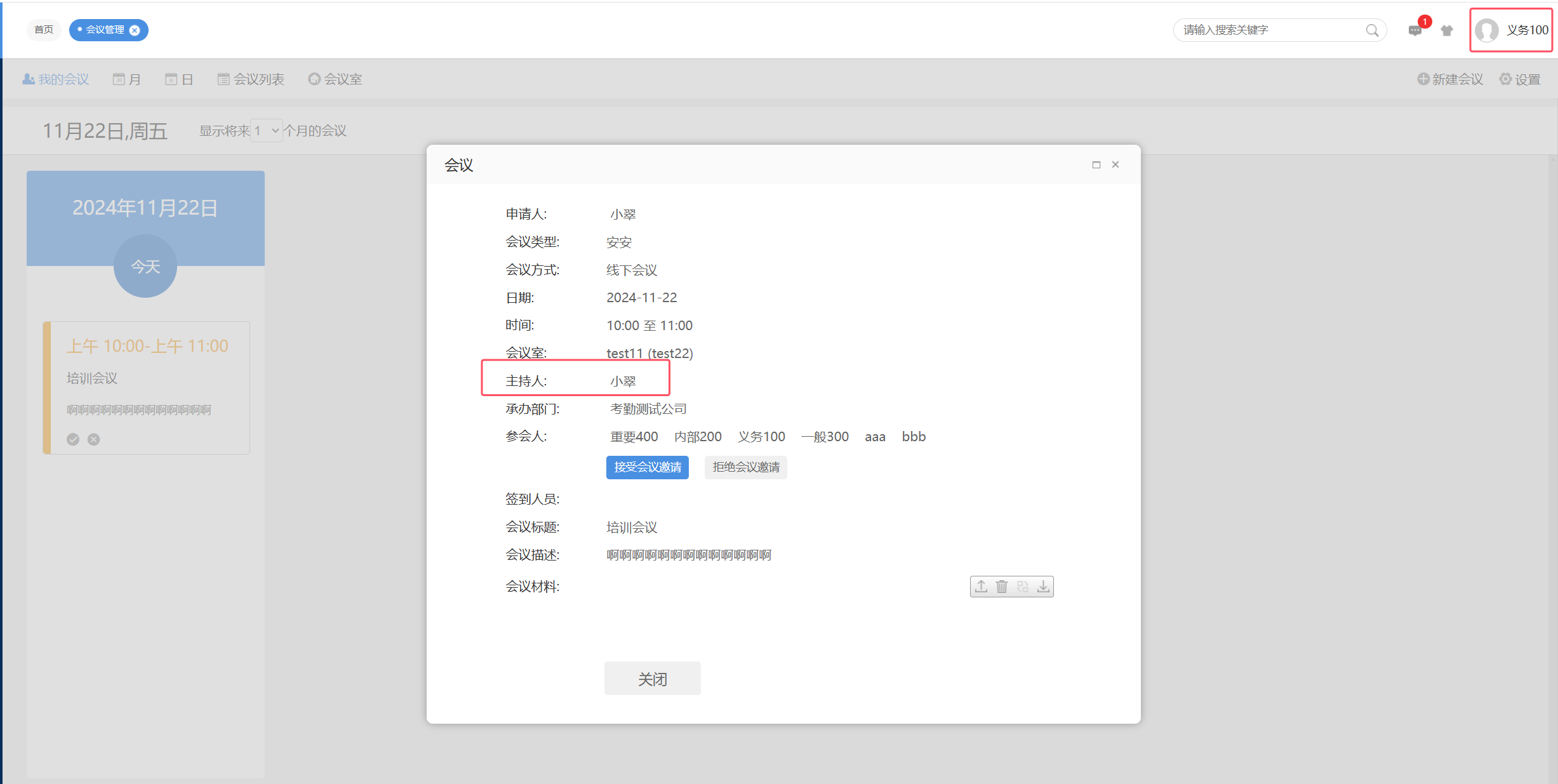1558x784 pixels.
Task: Click the convert/swap material icon
Action: pyautogui.click(x=1022, y=587)
